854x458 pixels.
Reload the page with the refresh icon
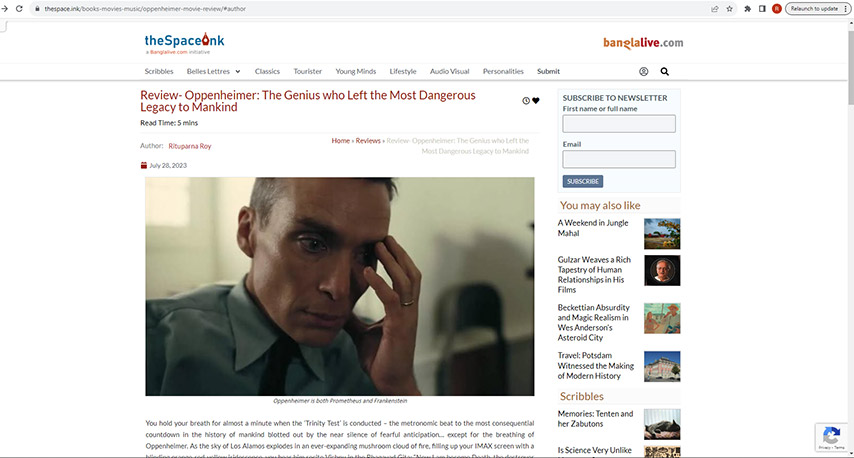tap(19, 9)
